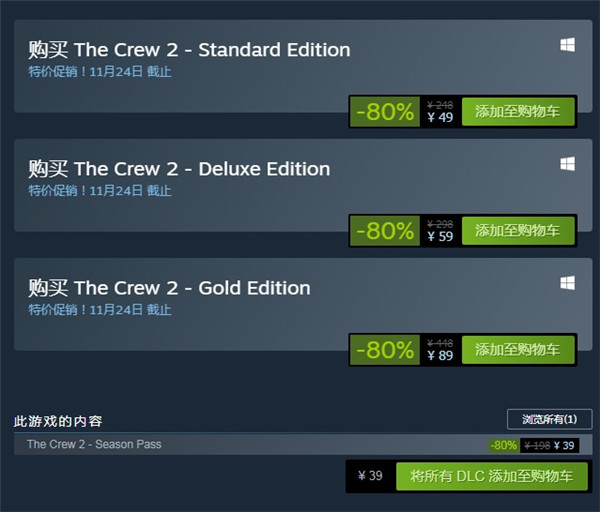Screen dimensions: 600x512
Task: Click Gold Edition -80% discount badge
Action: pos(385,350)
